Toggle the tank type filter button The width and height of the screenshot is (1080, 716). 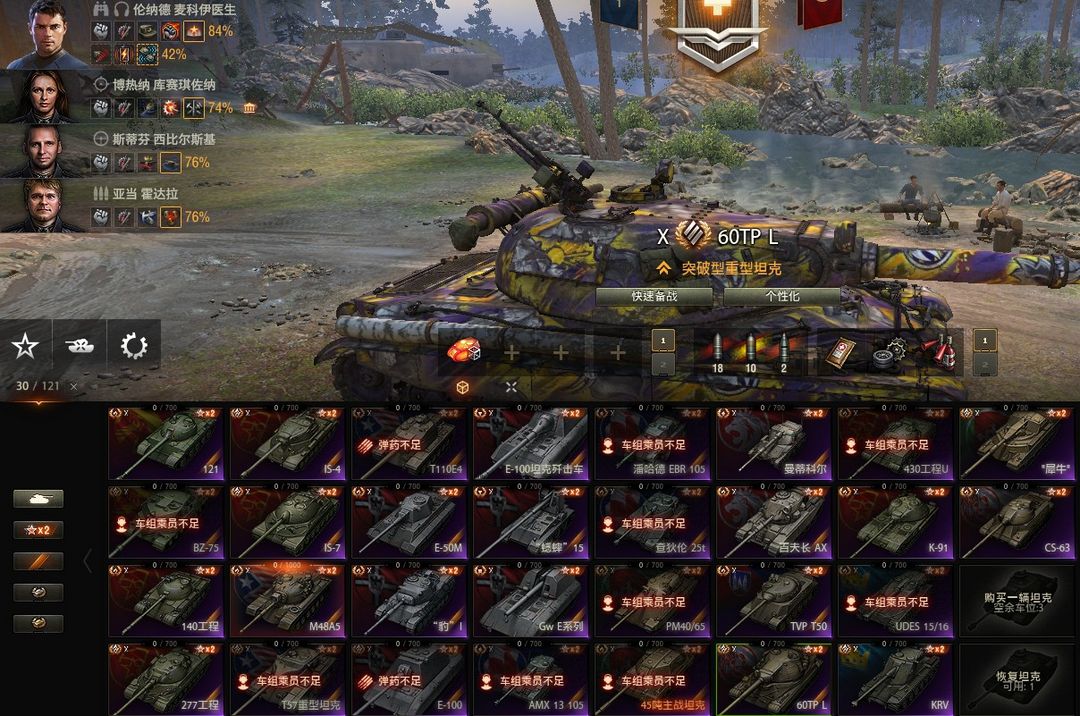coord(39,498)
